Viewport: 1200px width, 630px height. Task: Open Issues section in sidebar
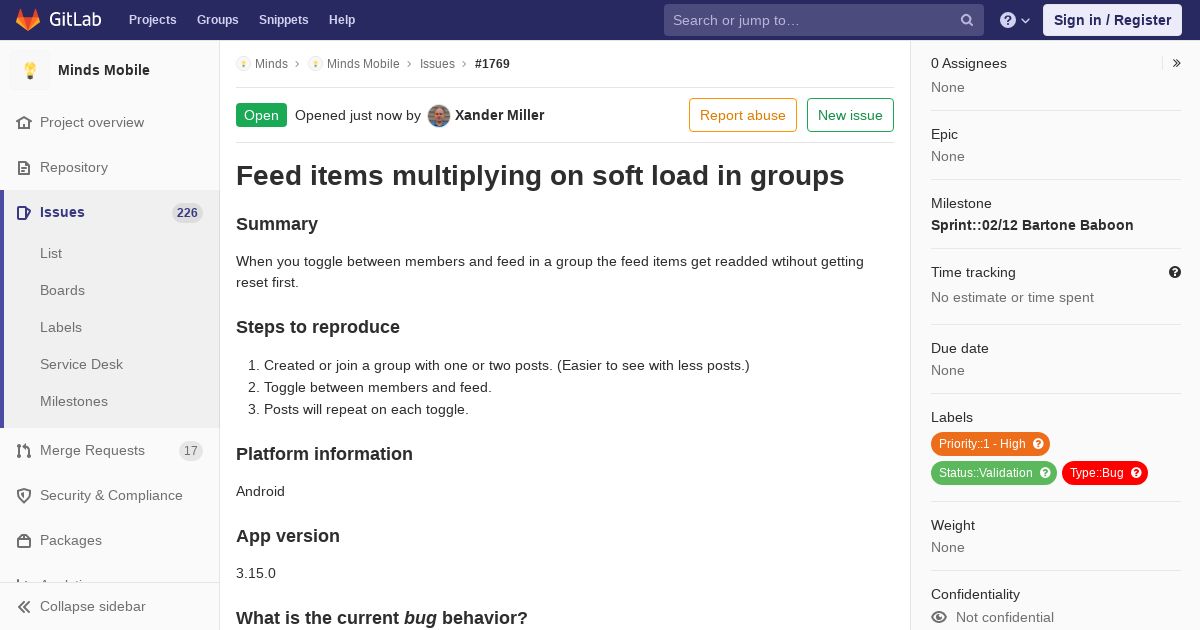pyautogui.click(x=62, y=212)
